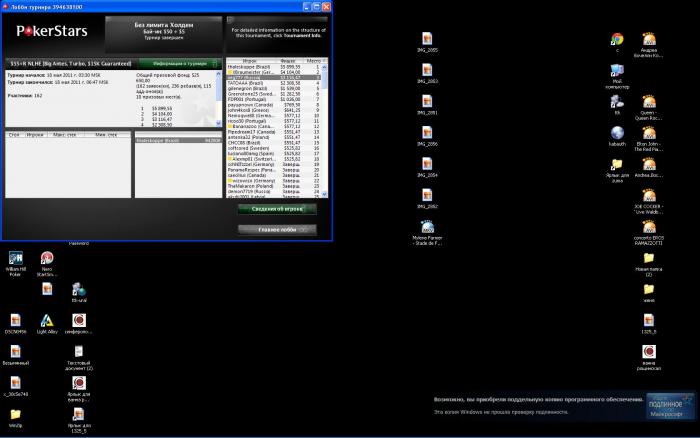Open Google Chrome desktop shortcut
This screenshot has height=438, width=700.
(617, 39)
